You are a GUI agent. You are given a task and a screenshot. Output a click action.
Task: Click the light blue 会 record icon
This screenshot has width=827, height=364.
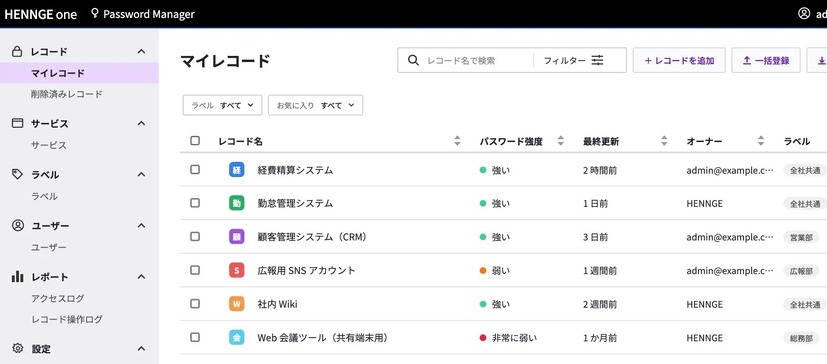[x=237, y=338]
